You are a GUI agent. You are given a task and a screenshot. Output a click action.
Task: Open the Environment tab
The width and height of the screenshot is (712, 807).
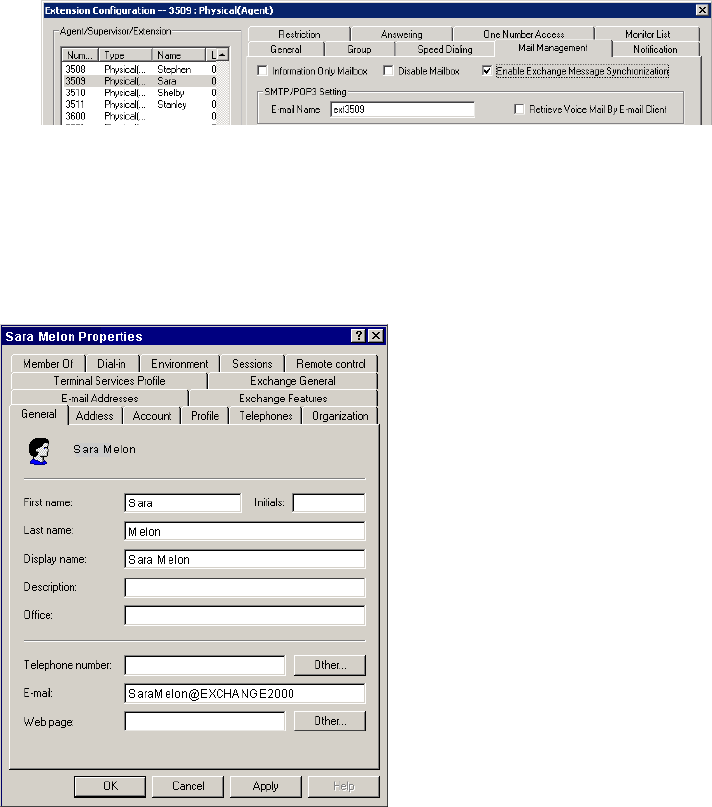point(180,364)
